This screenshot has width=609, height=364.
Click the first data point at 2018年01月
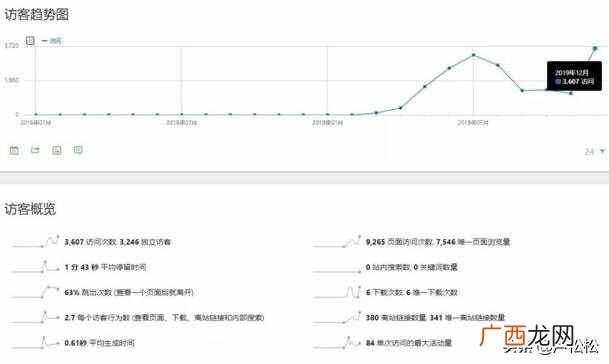click(x=36, y=115)
